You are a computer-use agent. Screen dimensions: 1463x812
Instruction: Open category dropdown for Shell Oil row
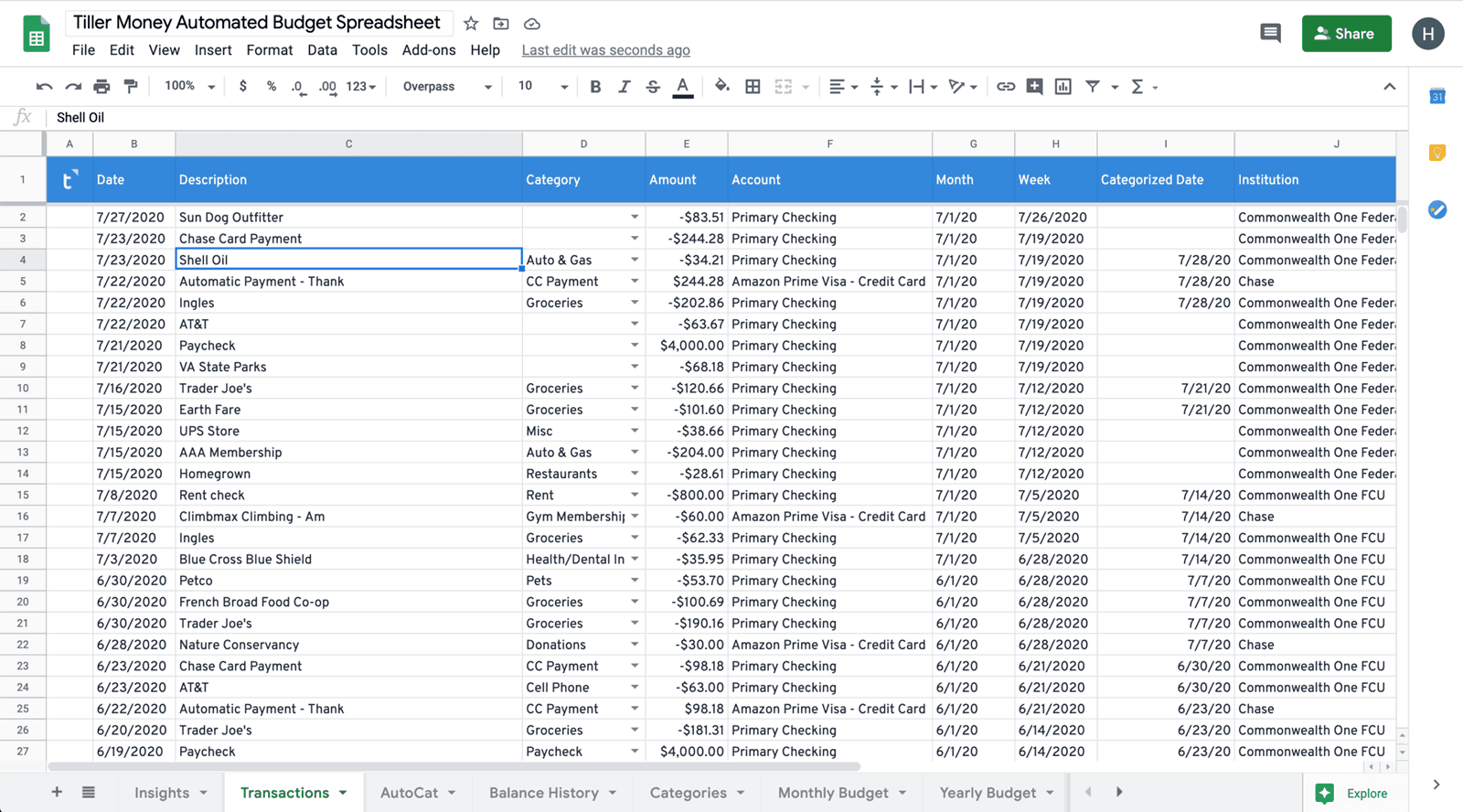(635, 260)
